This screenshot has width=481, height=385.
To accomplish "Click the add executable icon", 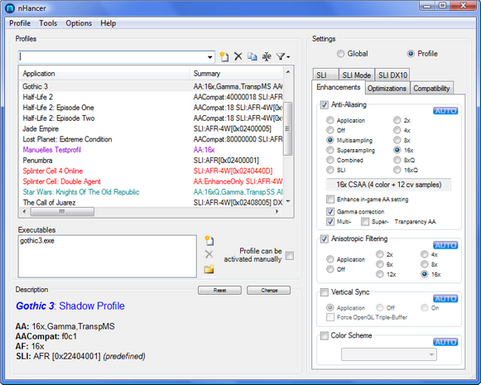I will [209, 240].
